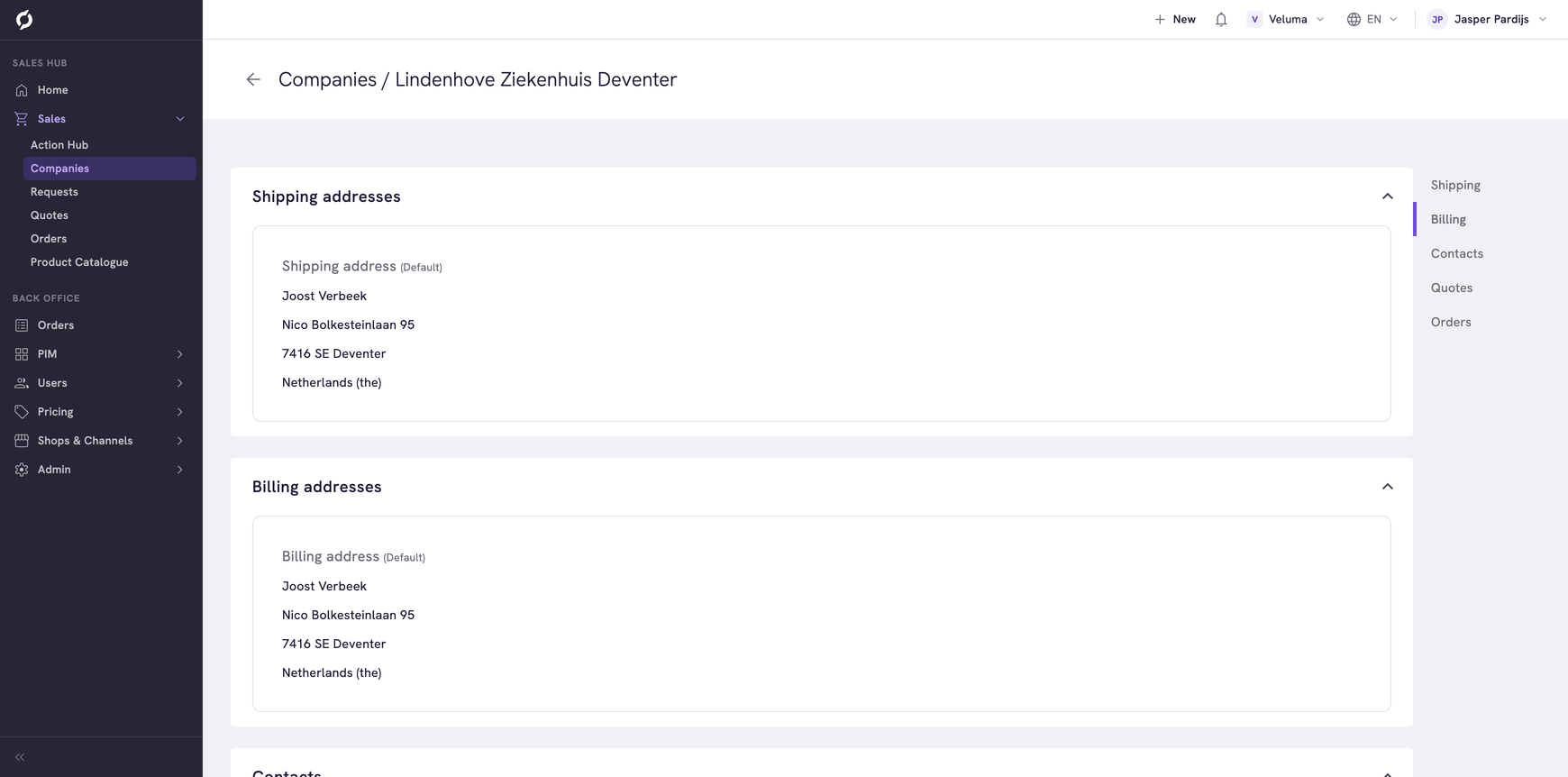Viewport: 1568px width, 777px height.
Task: Click the plus icon beside New
Action: (1160, 19)
